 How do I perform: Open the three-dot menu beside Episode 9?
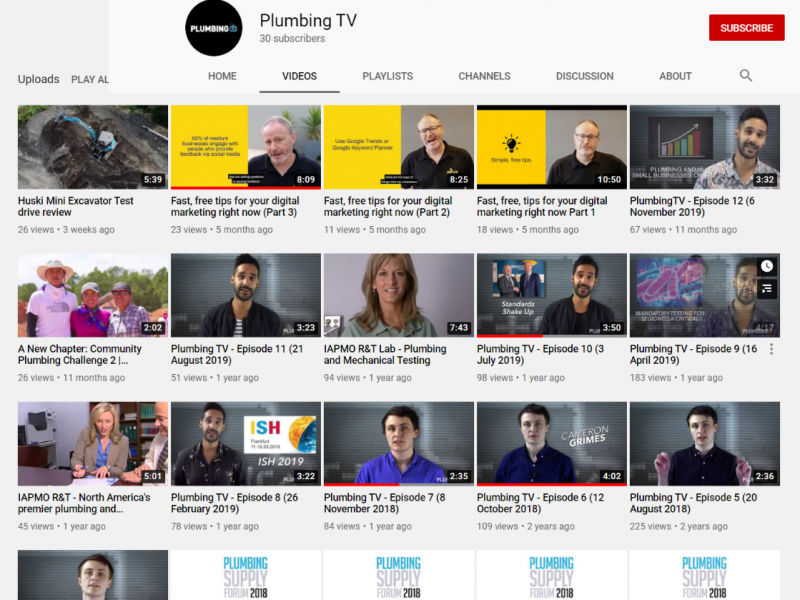point(771,349)
